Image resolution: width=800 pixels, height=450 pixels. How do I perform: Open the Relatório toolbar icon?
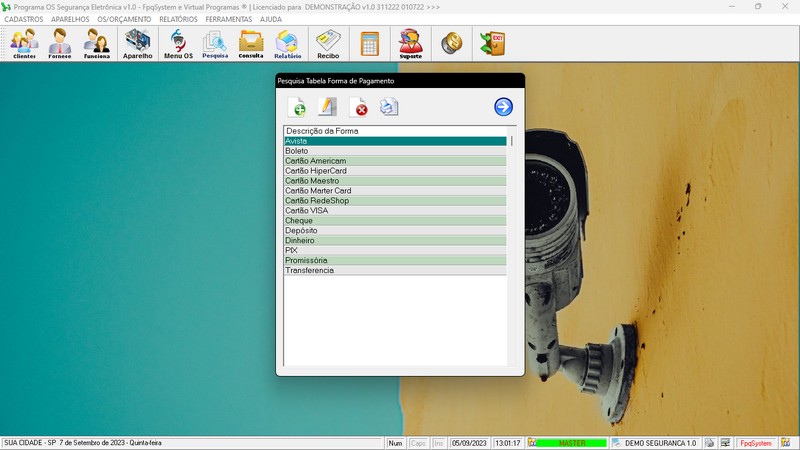287,44
